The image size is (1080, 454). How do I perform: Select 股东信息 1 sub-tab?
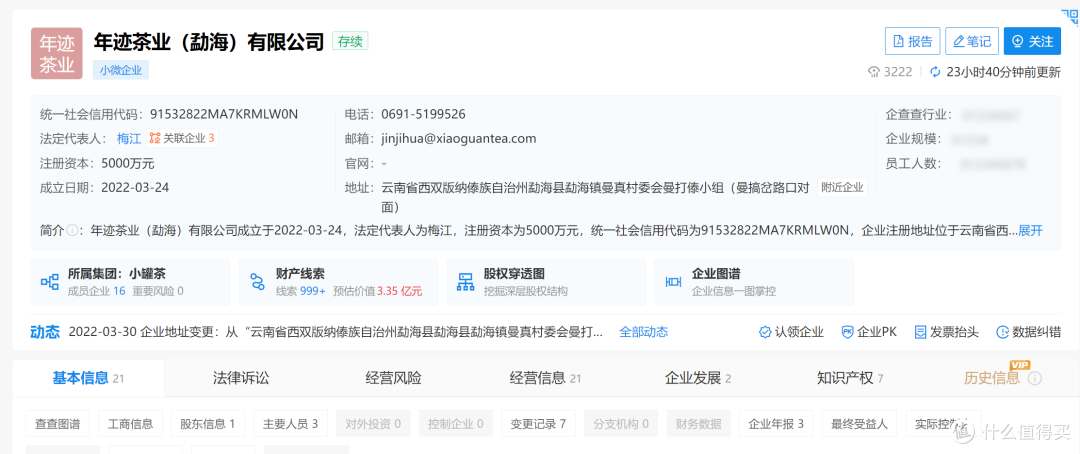pyautogui.click(x=208, y=424)
